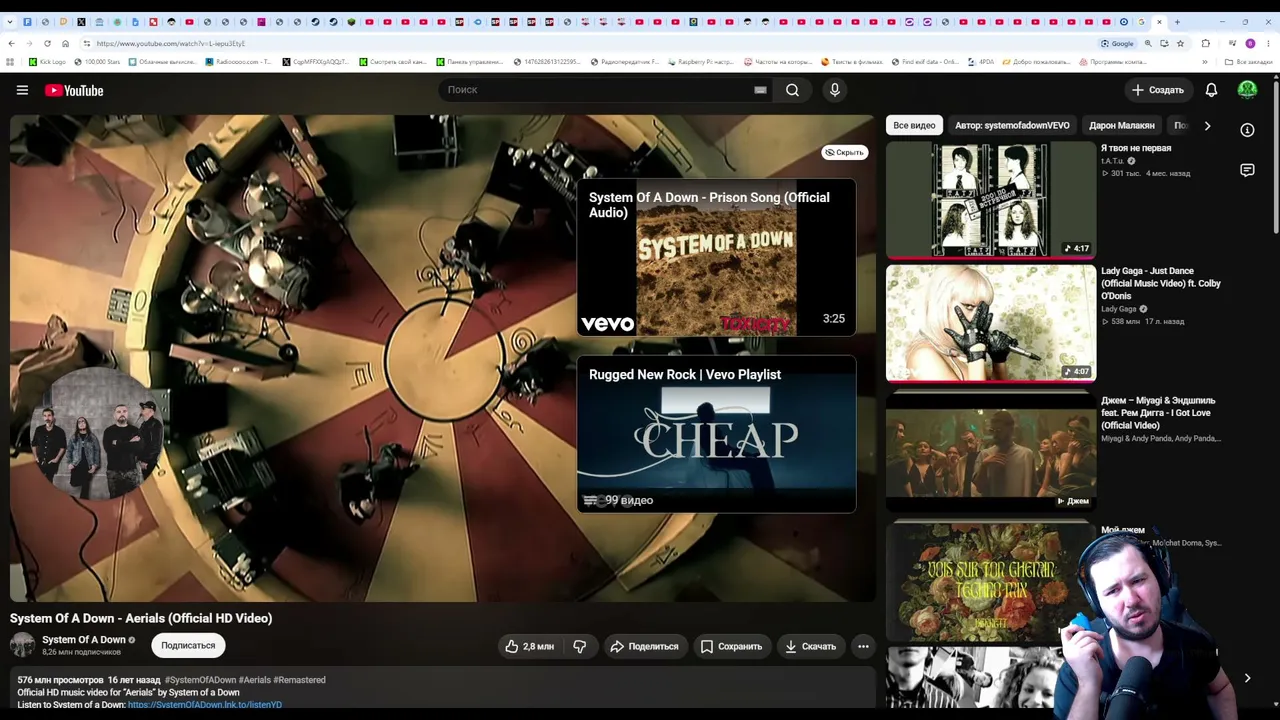1280x720 pixels.
Task: Open the Lady Gaga Just Dance thumbnail
Action: pyautogui.click(x=991, y=323)
